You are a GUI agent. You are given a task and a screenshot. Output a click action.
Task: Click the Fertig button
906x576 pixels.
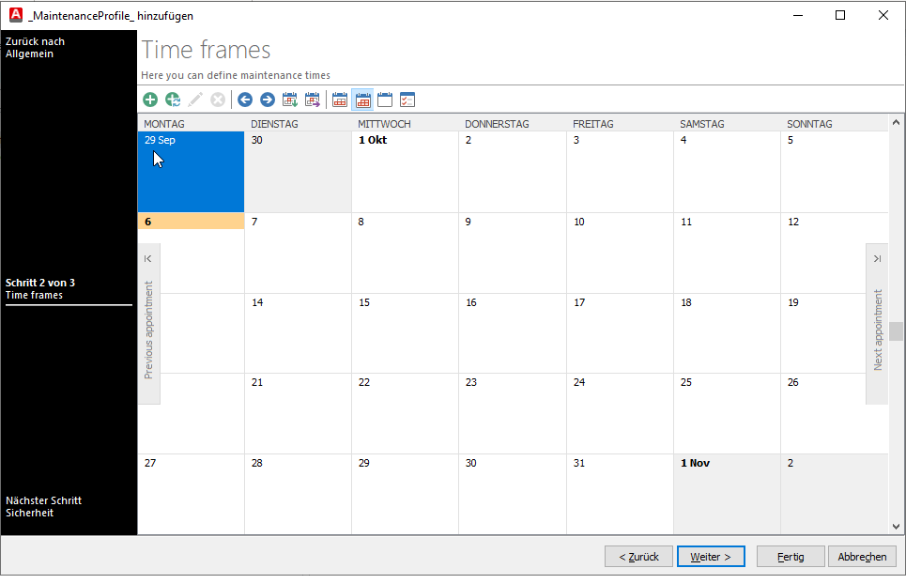pos(789,557)
